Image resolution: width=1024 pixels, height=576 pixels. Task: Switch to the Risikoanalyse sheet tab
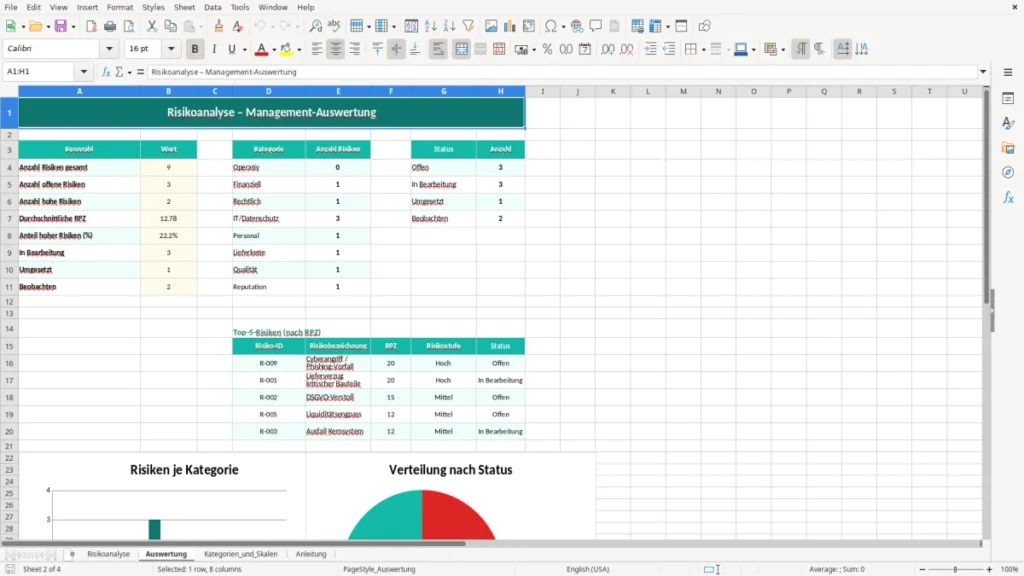[108, 554]
